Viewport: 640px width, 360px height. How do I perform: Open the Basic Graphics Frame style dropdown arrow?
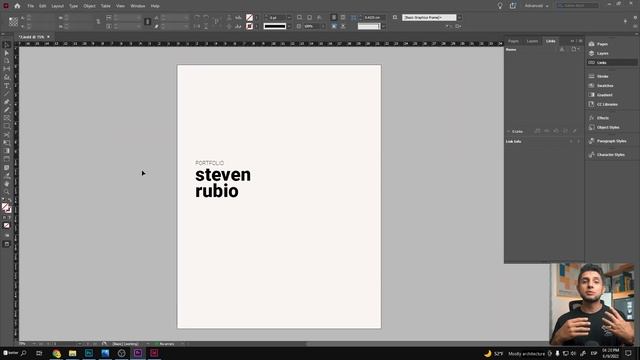click(x=459, y=18)
